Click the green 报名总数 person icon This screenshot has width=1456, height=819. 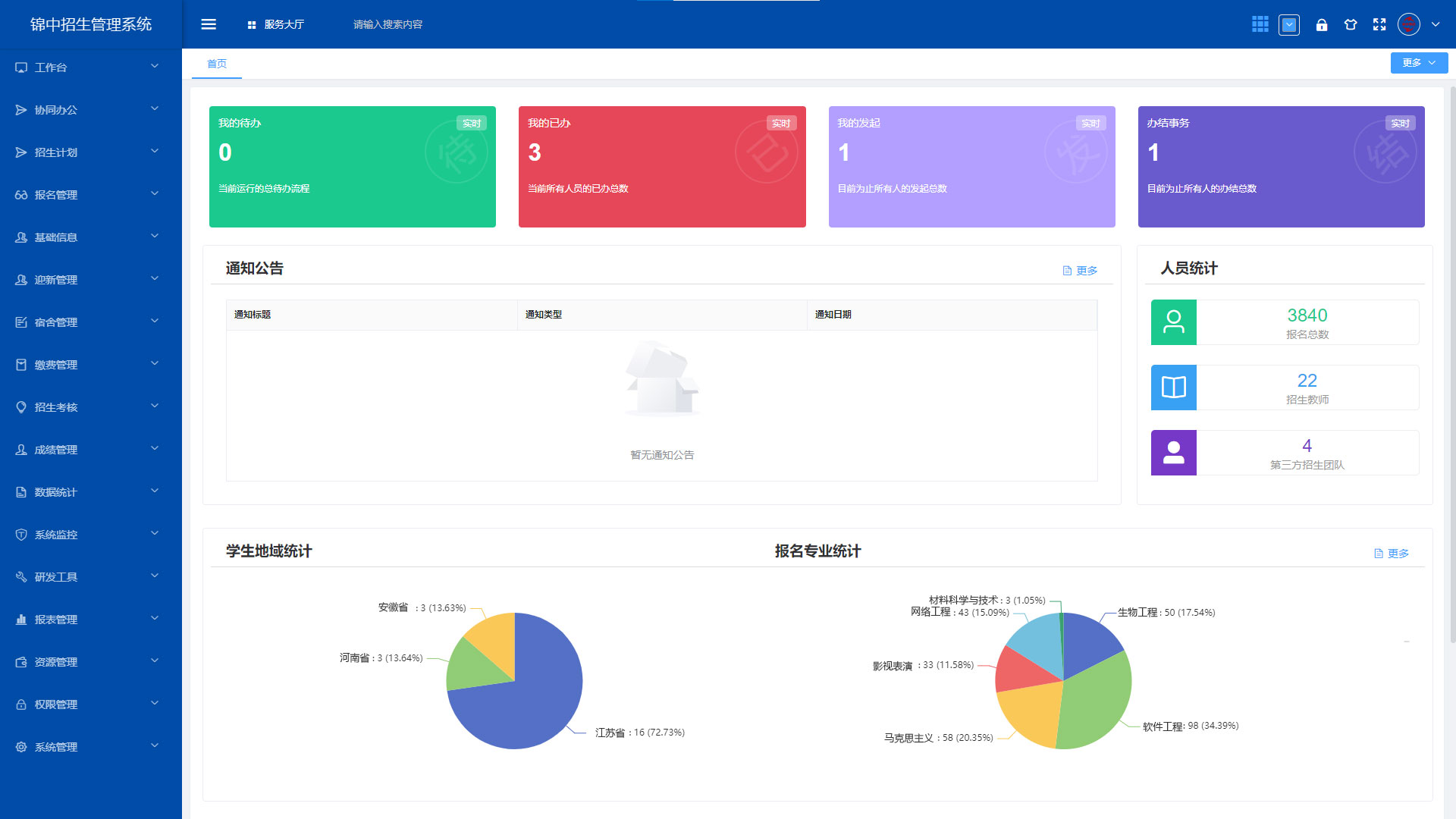coord(1173,322)
